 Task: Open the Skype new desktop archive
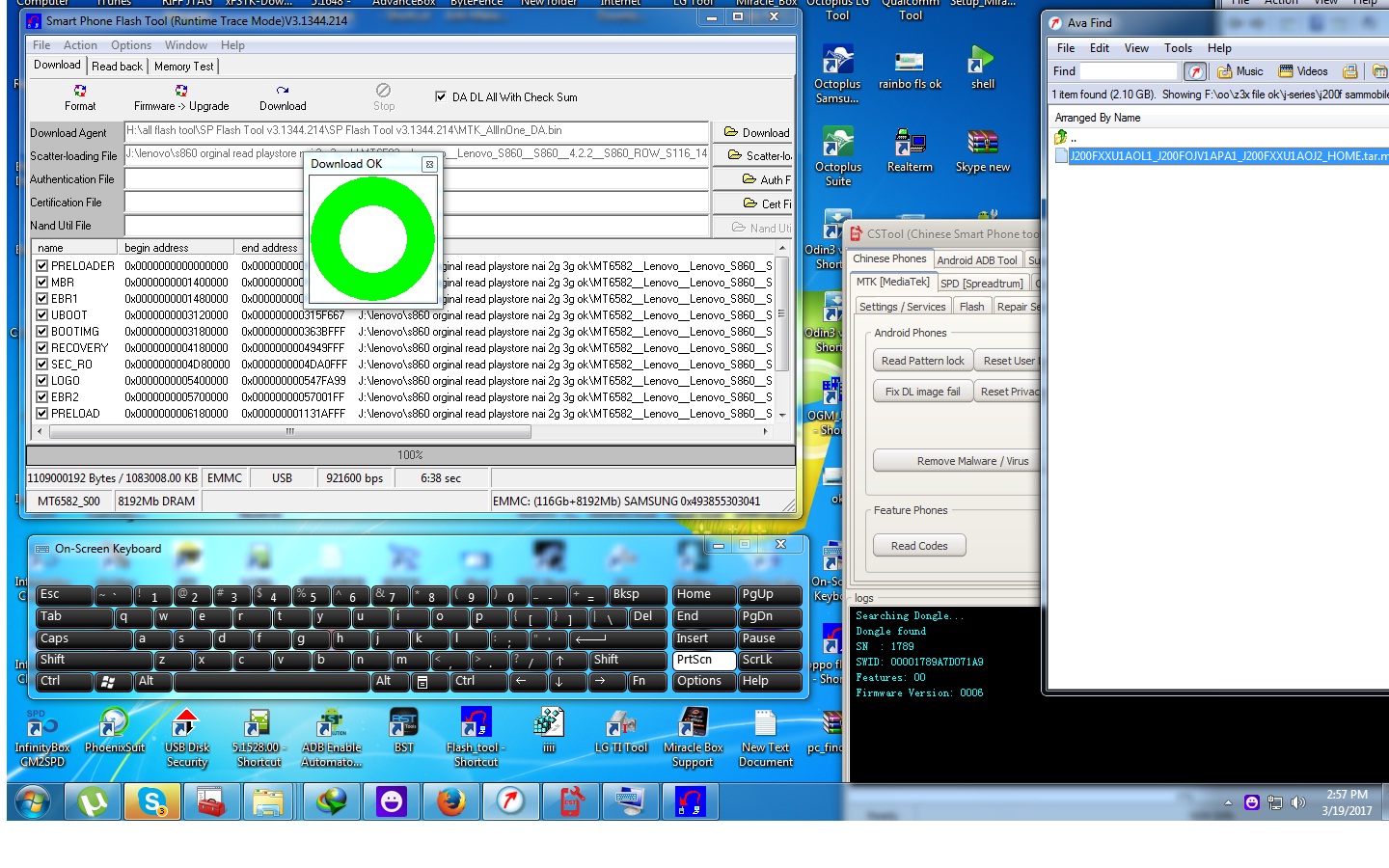coord(983,151)
